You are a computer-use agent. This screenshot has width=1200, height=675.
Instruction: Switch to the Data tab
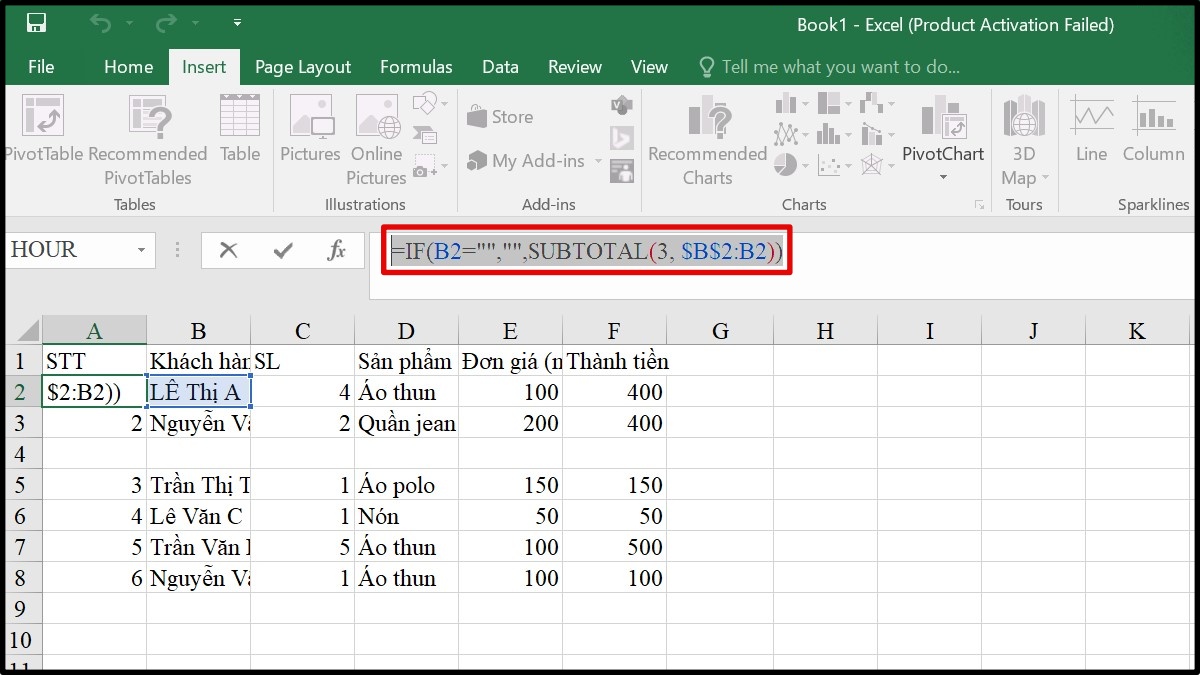click(500, 67)
